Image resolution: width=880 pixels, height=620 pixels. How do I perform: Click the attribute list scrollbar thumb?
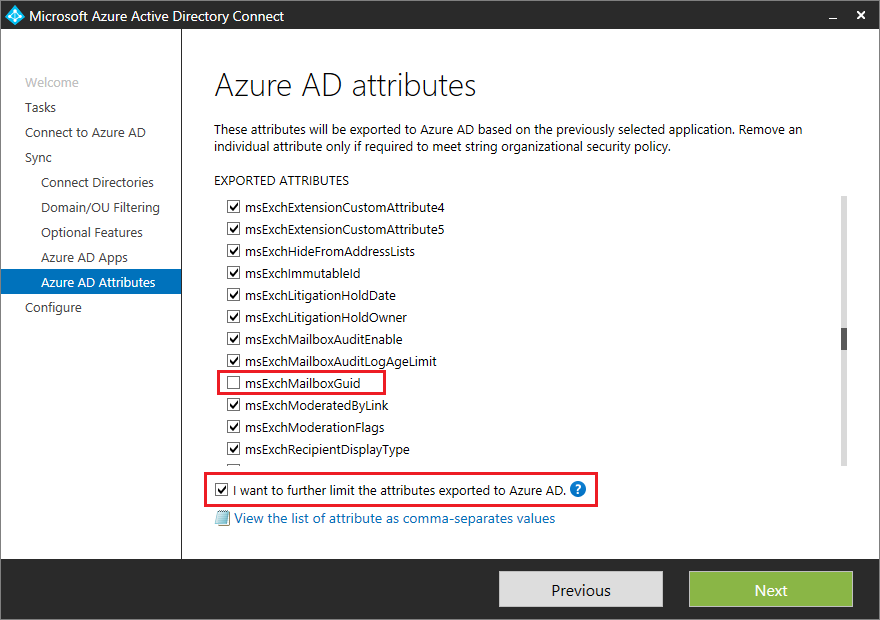[844, 339]
